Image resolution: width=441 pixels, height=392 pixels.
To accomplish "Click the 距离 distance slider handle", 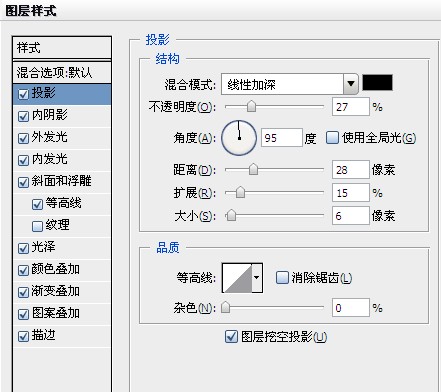I will point(253,169).
